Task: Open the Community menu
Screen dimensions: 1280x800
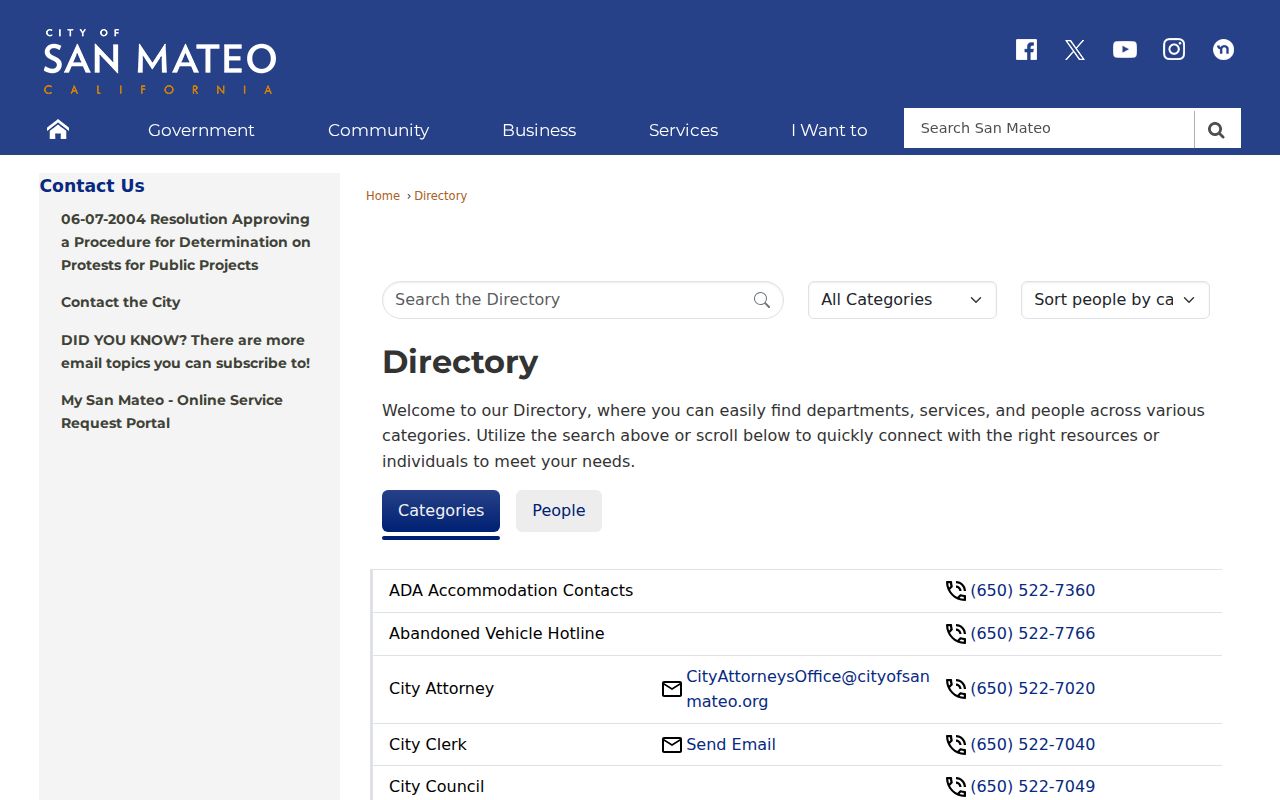Action: pos(378,130)
